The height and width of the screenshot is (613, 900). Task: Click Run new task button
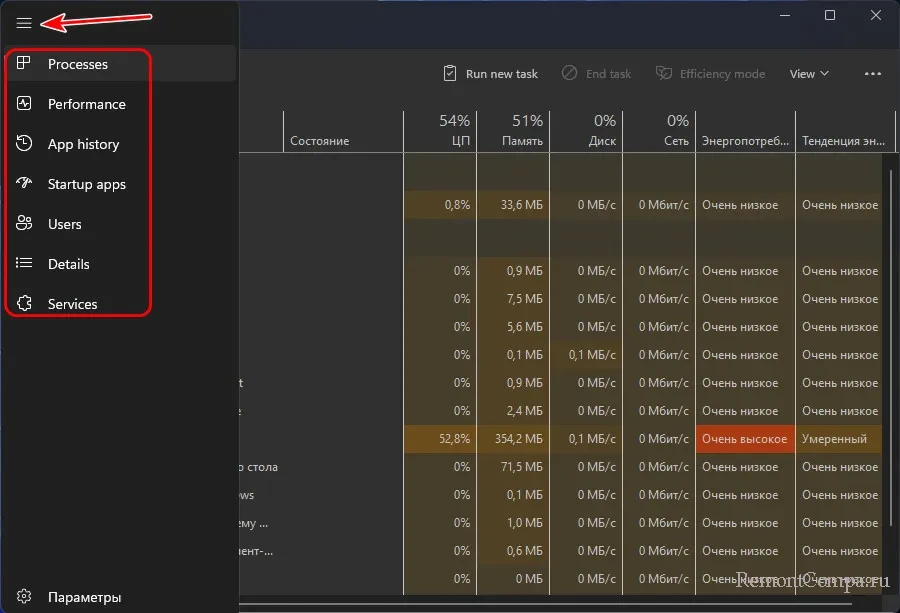coord(491,73)
